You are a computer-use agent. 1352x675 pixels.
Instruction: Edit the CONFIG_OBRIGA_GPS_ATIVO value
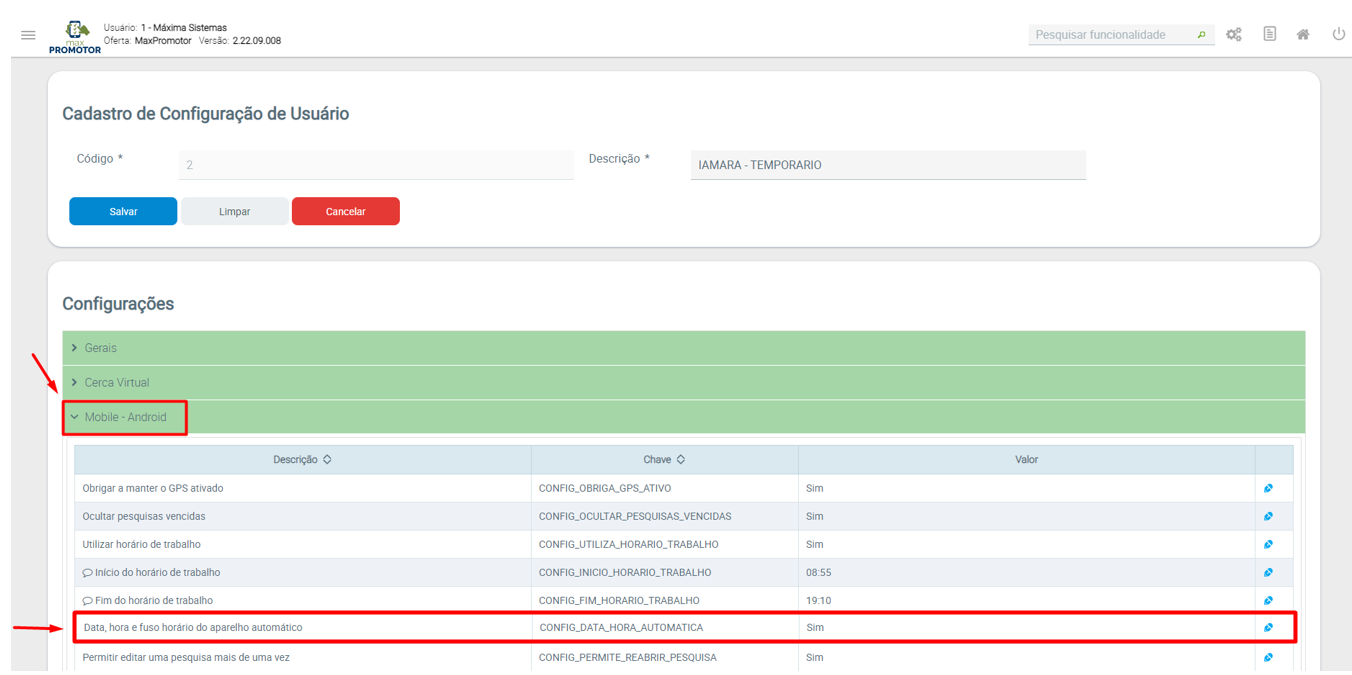1268,488
